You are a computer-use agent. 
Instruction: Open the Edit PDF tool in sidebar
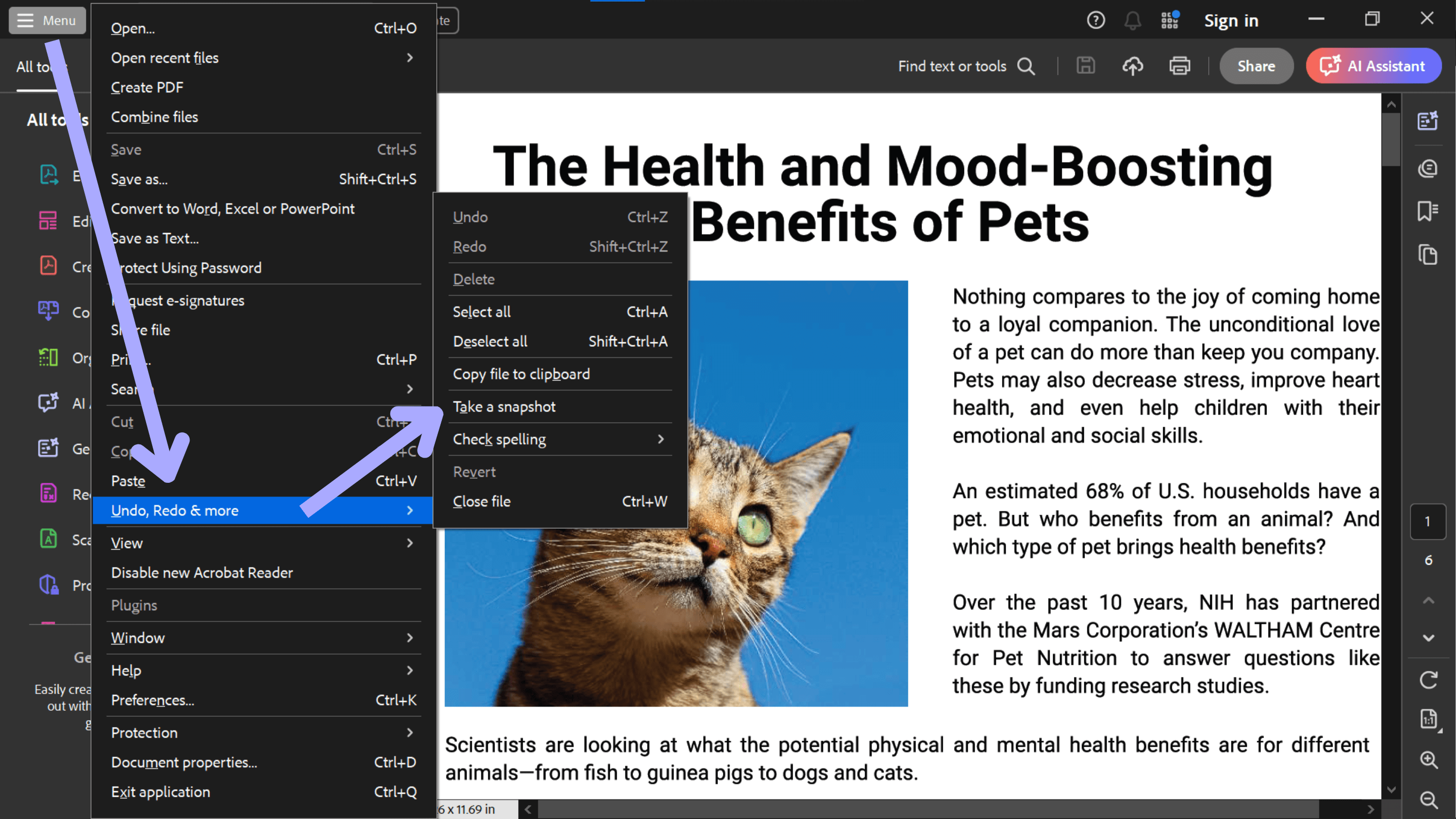coord(48,221)
